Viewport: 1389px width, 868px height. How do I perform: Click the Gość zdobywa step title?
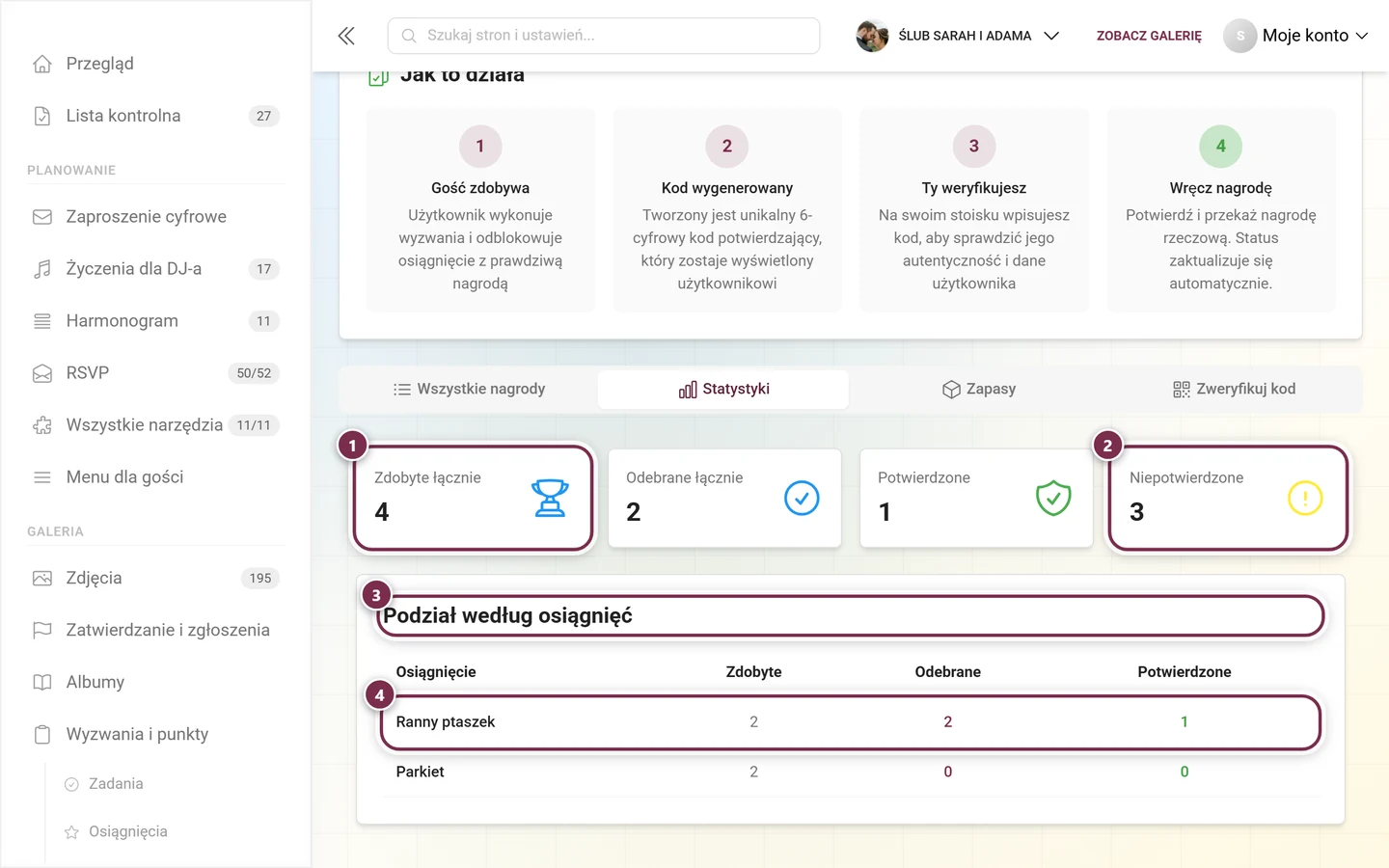[x=480, y=188]
